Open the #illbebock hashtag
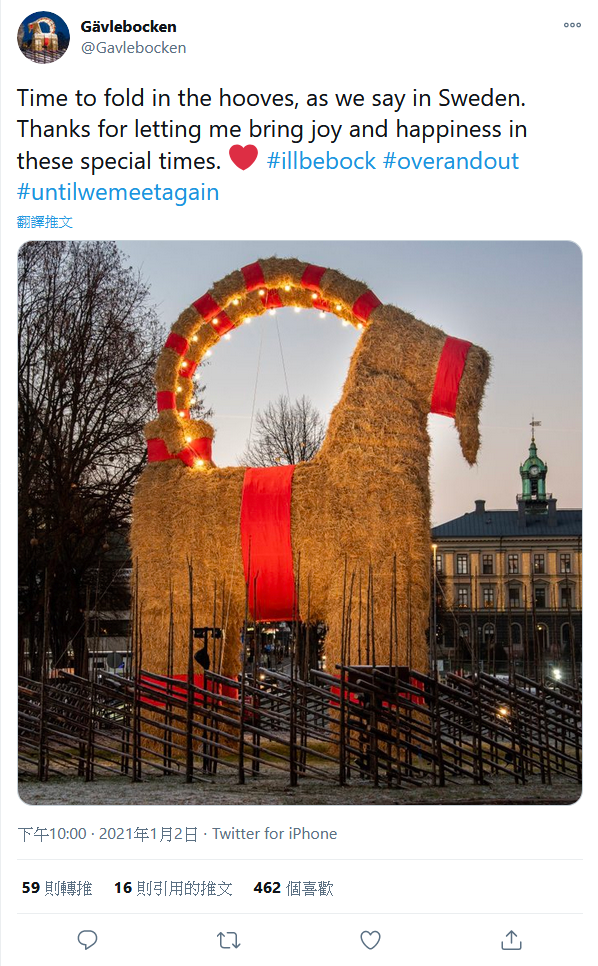598x966 pixels. pyautogui.click(x=321, y=161)
